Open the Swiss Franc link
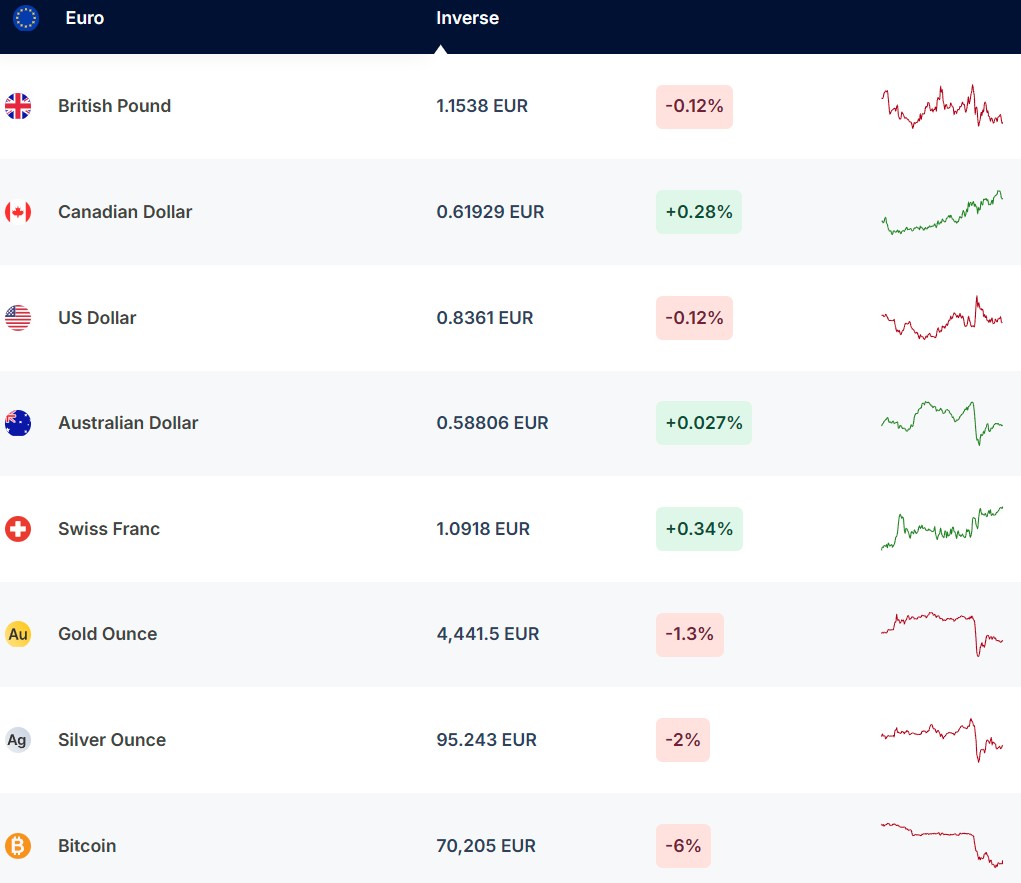 [x=109, y=529]
